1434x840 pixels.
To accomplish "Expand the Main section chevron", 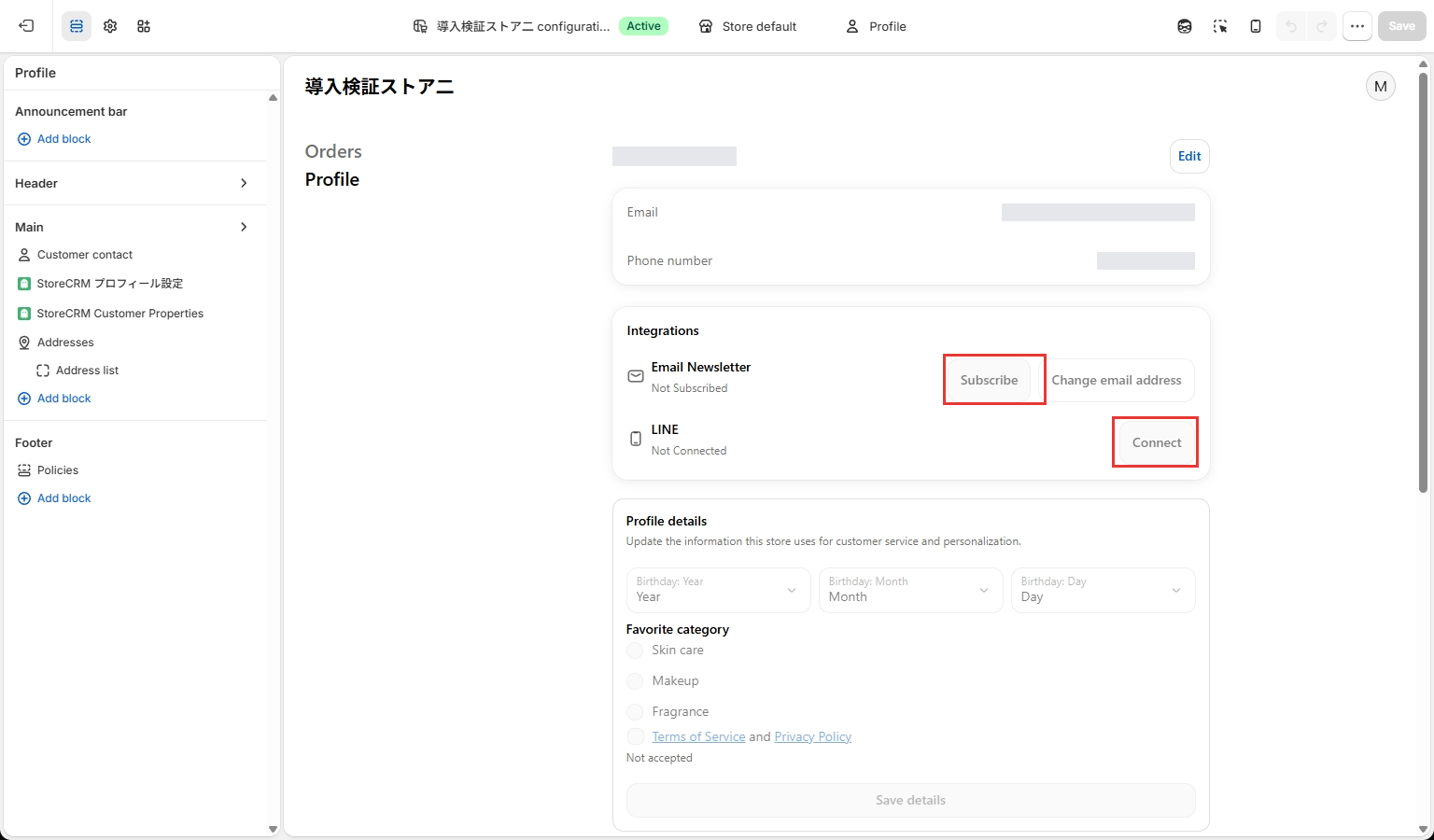I will click(x=244, y=227).
